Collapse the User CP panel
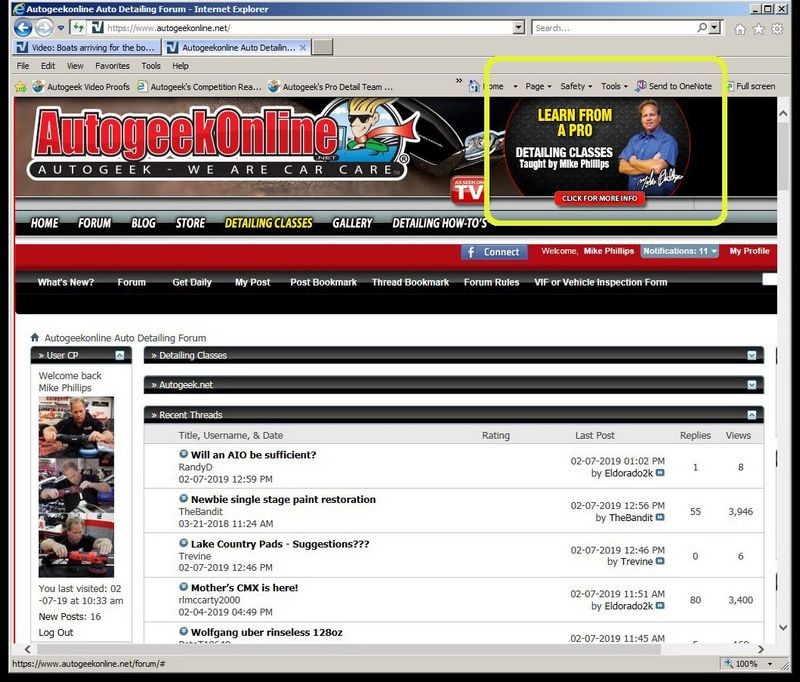The width and height of the screenshot is (800, 682). (x=119, y=355)
